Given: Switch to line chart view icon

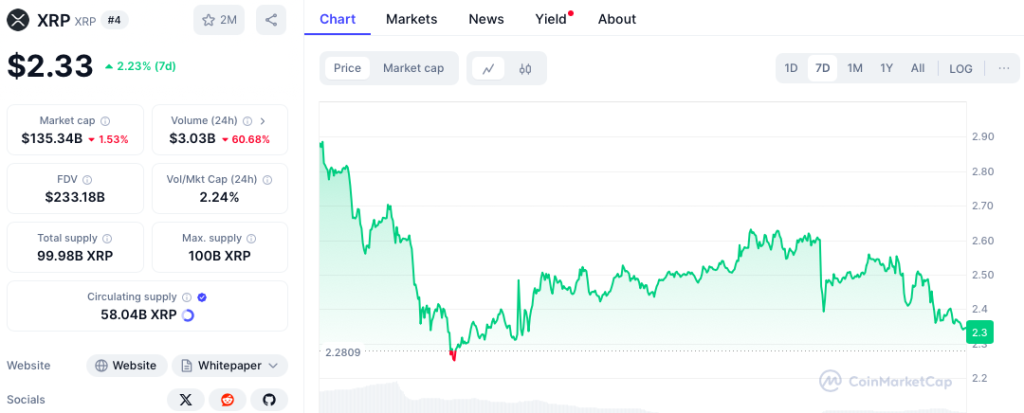Looking at the screenshot, I should coord(488,68).
